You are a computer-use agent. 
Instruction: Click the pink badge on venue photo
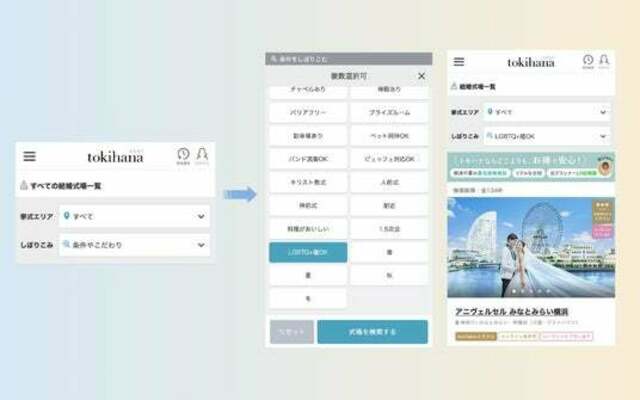pyautogui.click(x=602, y=232)
